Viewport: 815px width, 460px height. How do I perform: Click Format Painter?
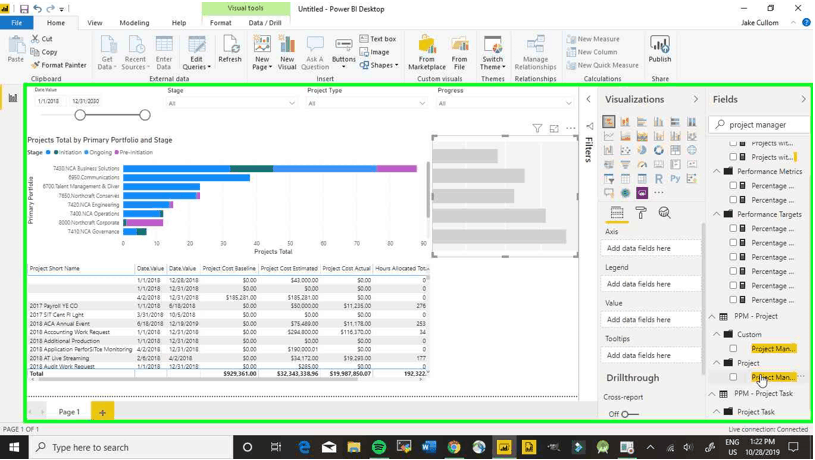tap(58, 65)
